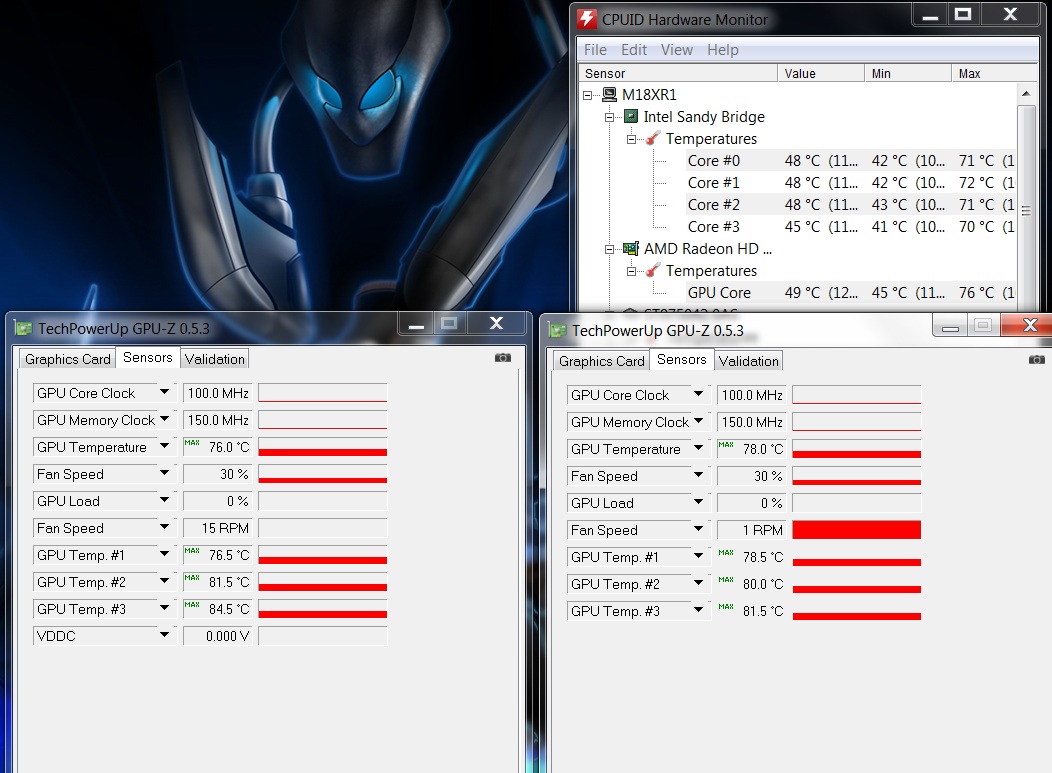Click the thermometer icon under AMD Radeon HD
Viewport: 1052px width, 773px height.
tap(653, 271)
